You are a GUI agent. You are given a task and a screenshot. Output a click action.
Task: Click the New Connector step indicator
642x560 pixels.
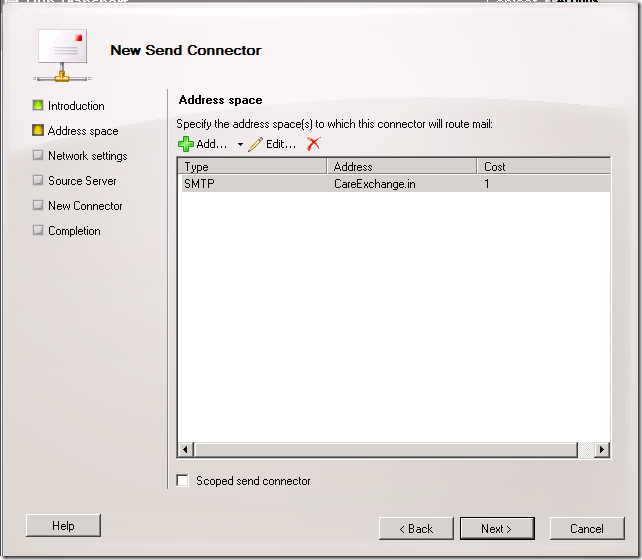[x=38, y=205]
